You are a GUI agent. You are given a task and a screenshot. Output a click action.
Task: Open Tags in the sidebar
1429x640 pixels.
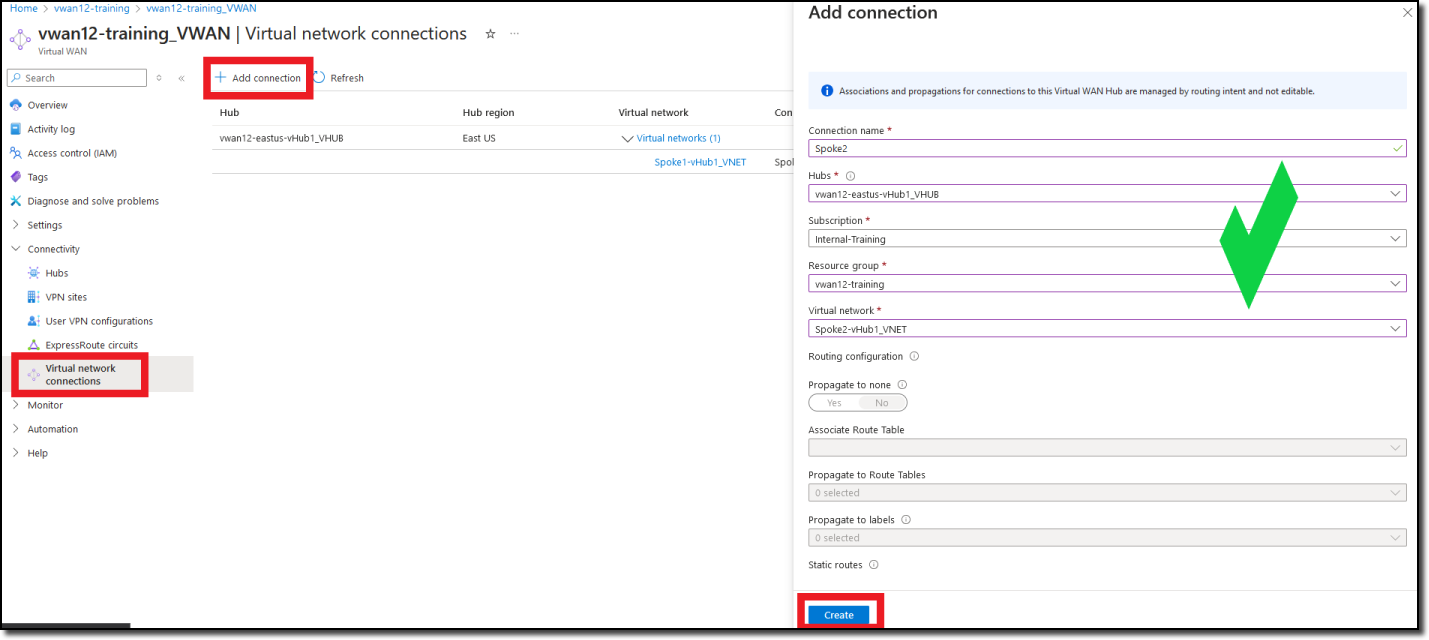coord(38,177)
